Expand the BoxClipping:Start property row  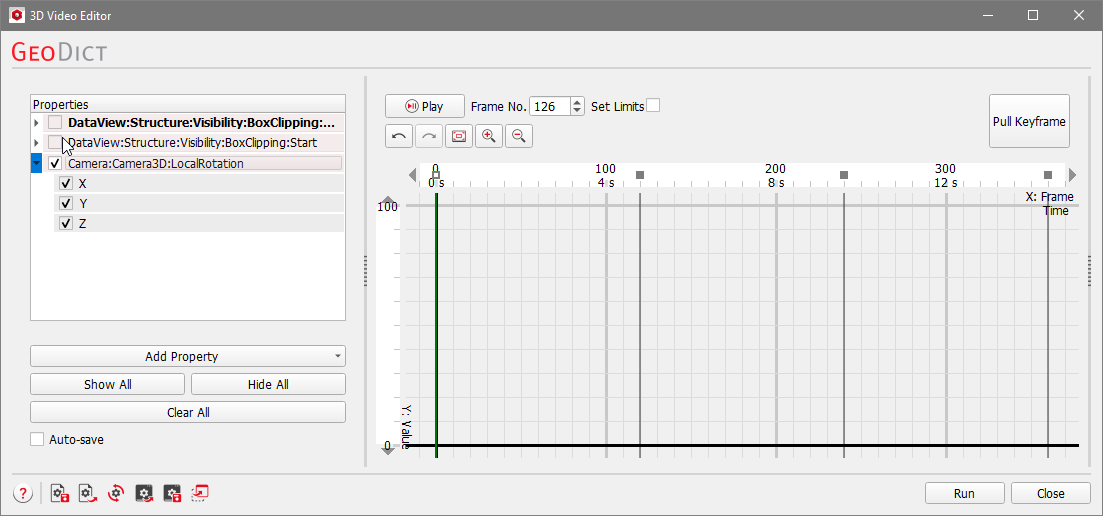[x=37, y=143]
